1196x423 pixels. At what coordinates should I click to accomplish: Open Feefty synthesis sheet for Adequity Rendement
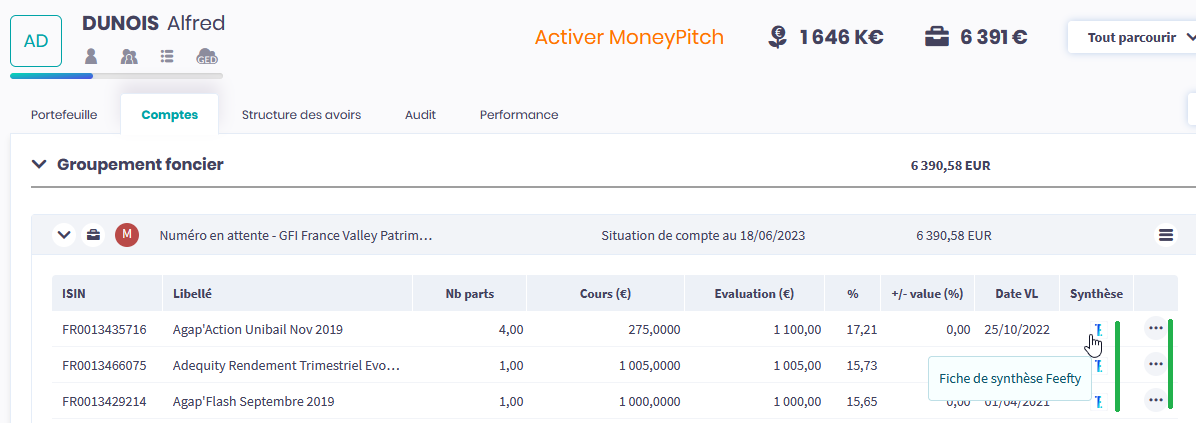1098,365
